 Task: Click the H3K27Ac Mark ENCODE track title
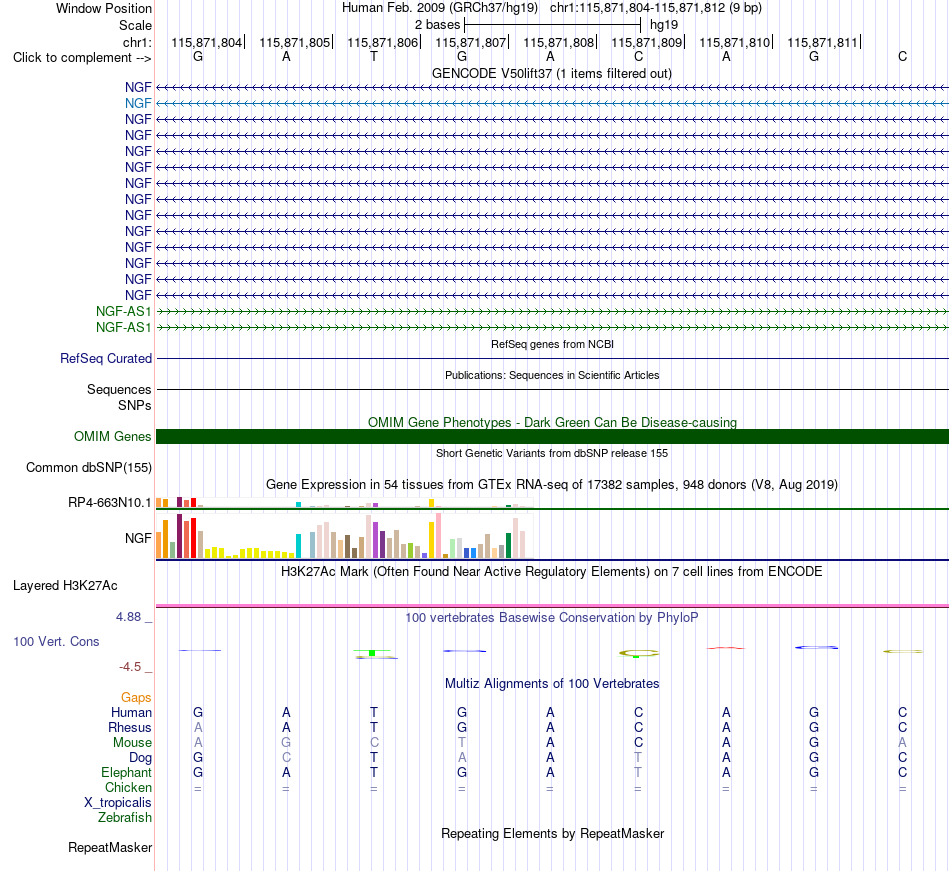[x=552, y=571]
